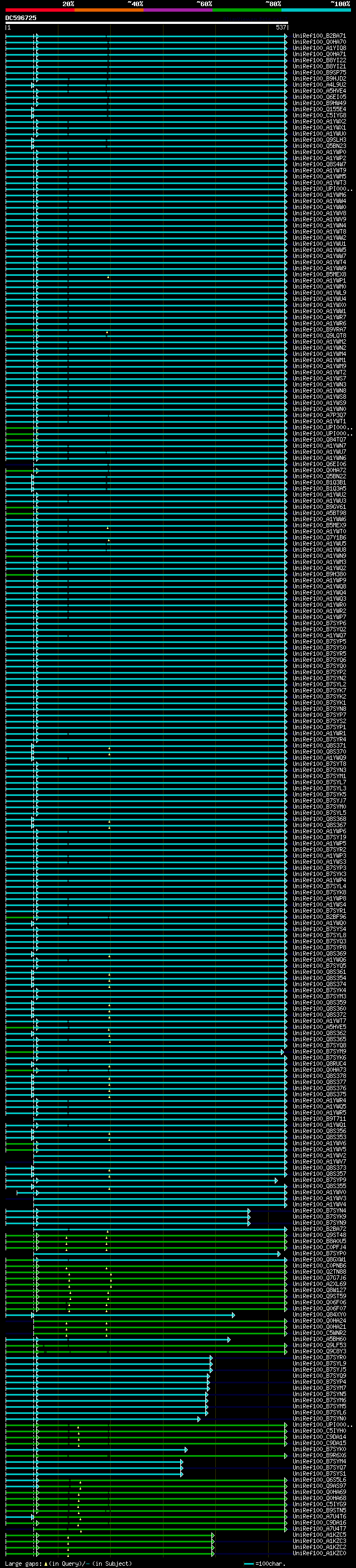Select hit label UniRef100_Q8GXW1

[319, 1259]
